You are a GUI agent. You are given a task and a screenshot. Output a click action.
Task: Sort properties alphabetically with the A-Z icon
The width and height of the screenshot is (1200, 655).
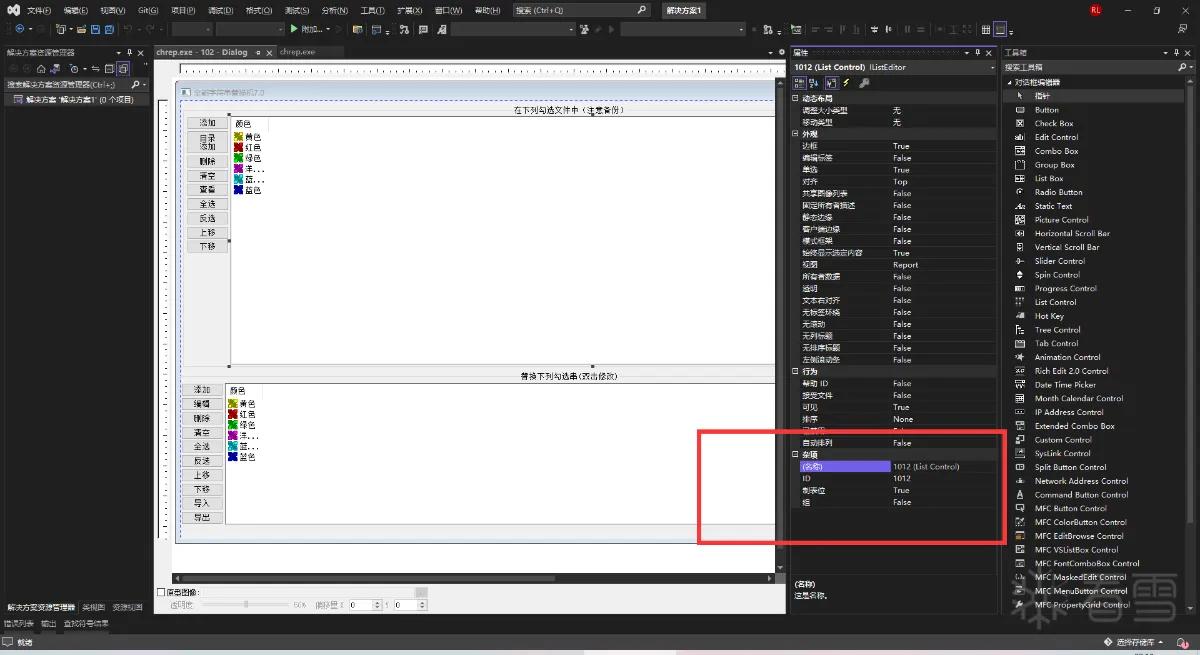click(815, 82)
